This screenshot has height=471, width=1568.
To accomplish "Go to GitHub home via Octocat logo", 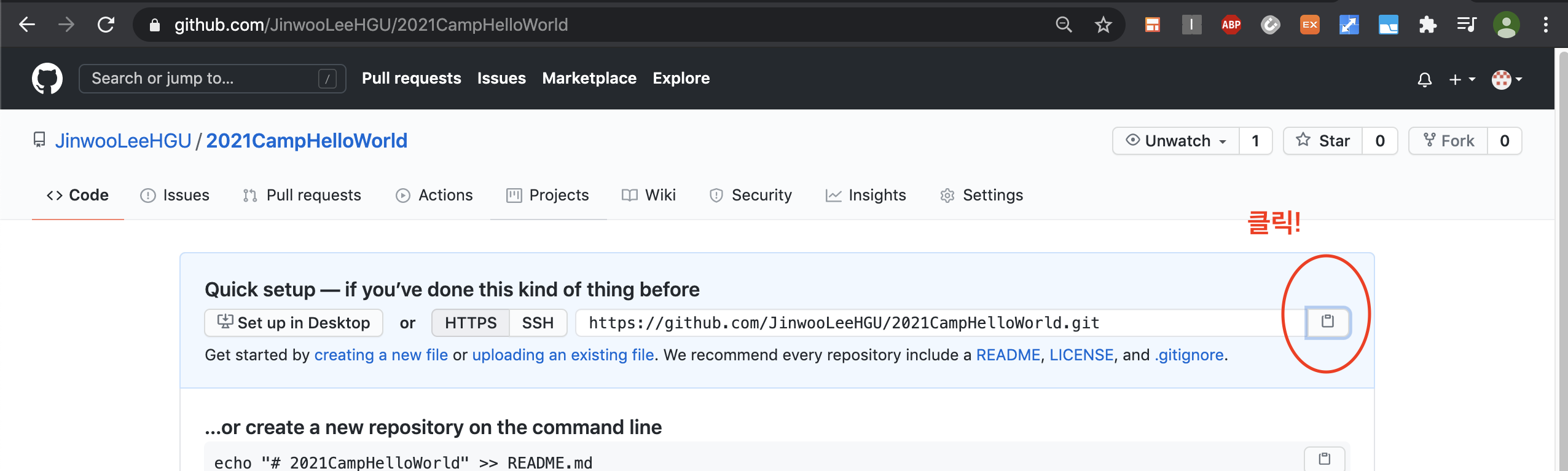I will point(47,79).
